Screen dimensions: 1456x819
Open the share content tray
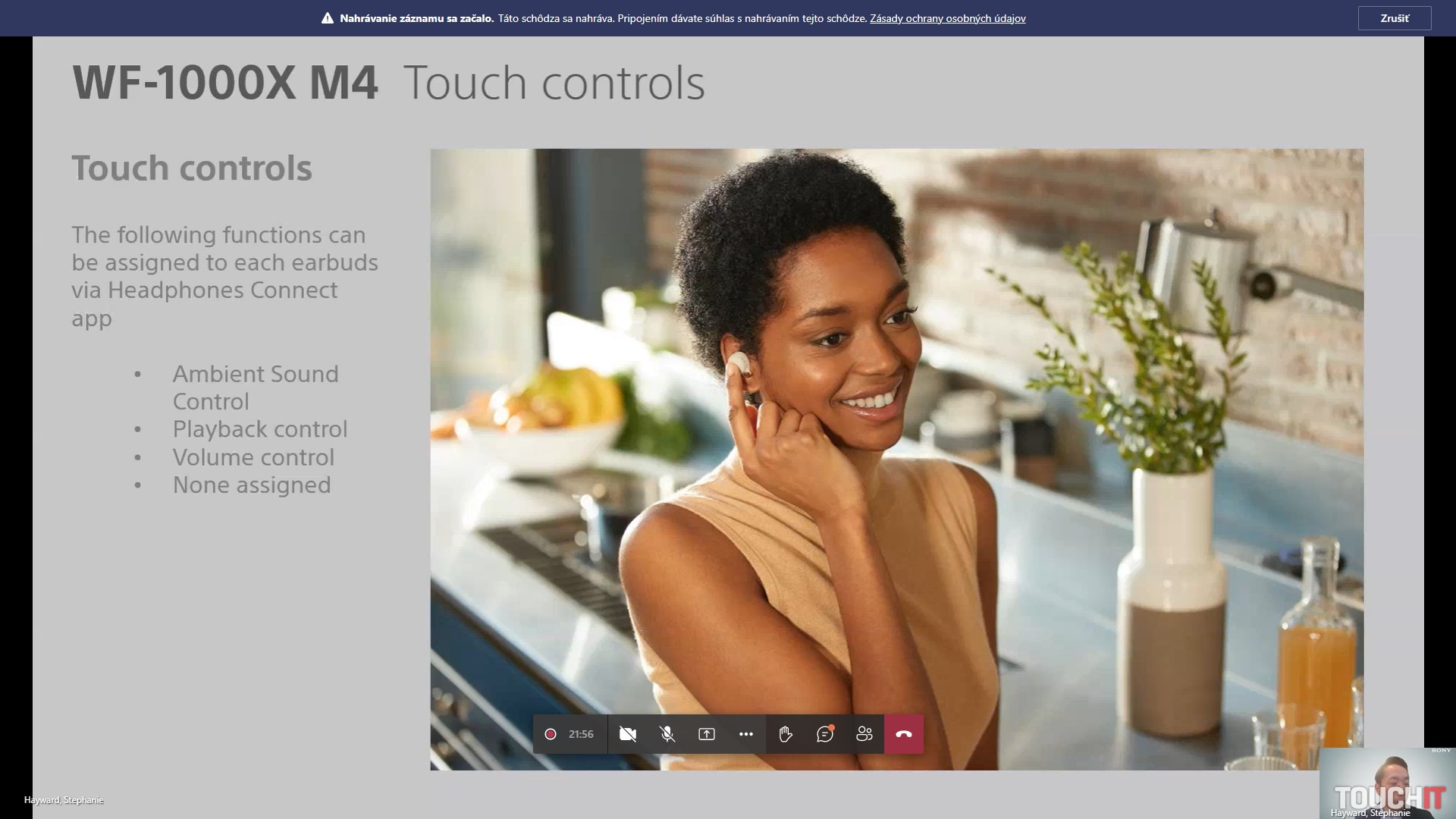[x=707, y=734]
